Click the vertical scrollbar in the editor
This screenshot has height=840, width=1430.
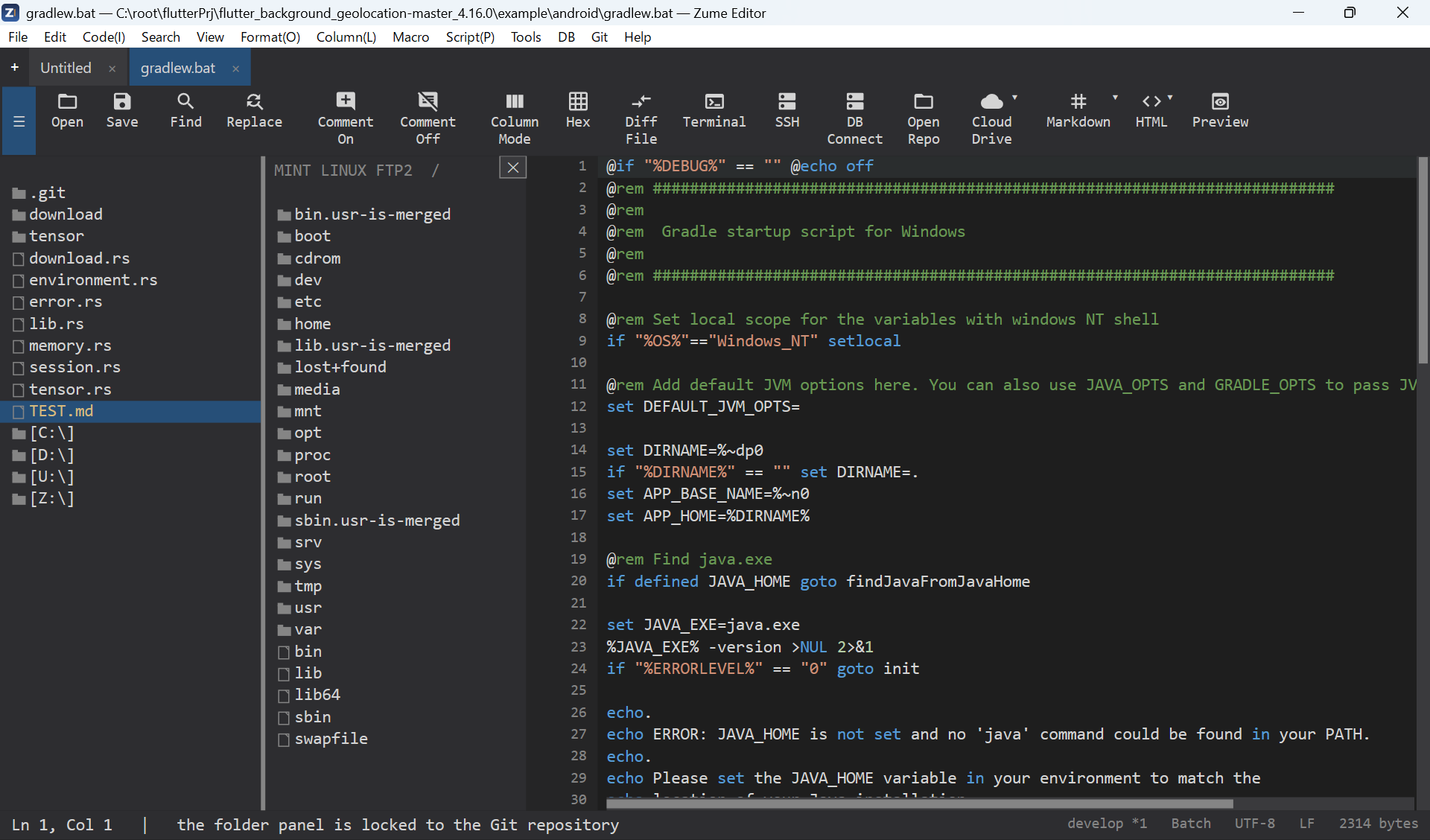click(1423, 260)
